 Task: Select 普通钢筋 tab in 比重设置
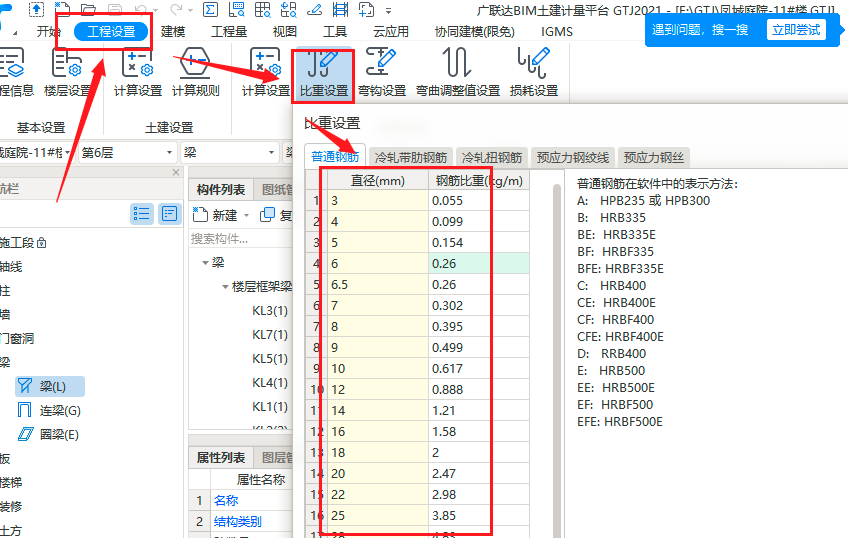point(335,156)
